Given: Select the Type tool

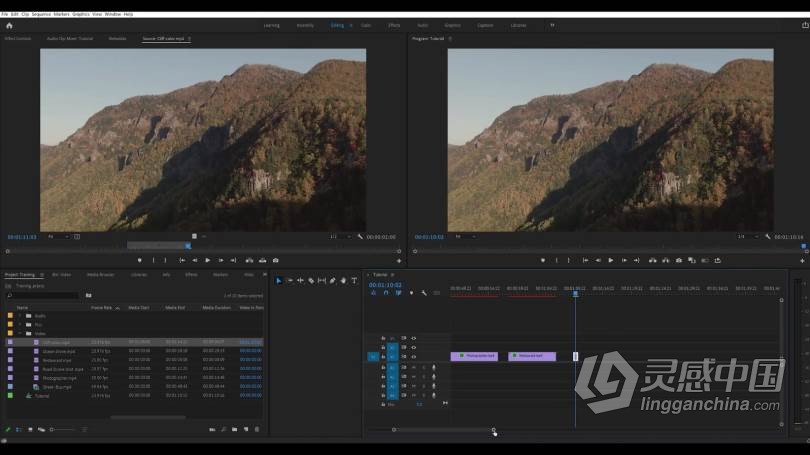Looking at the screenshot, I should [x=354, y=280].
